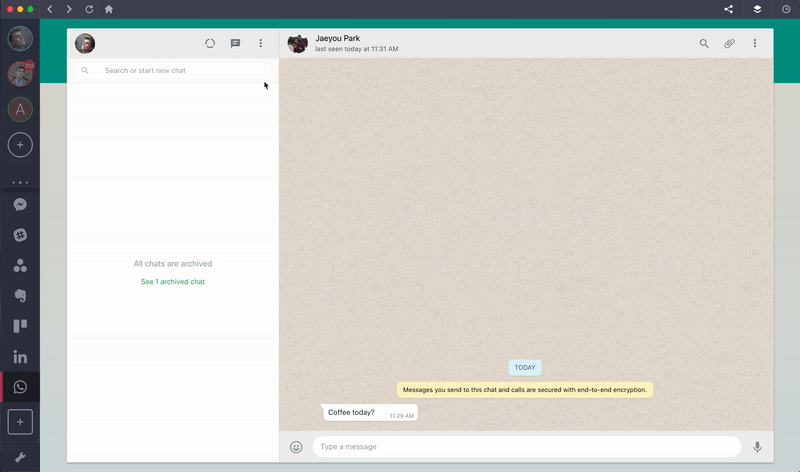
Task: Open Asana three-dots app icon
Action: pyautogui.click(x=20, y=265)
